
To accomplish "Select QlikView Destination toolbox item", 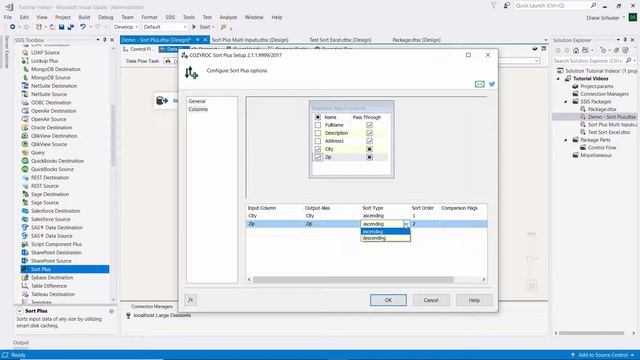I will [x=54, y=136].
